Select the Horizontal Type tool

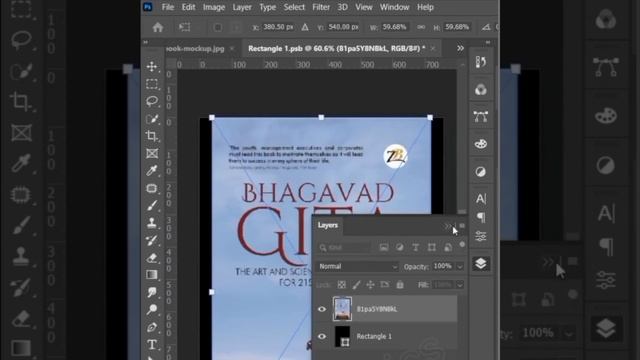coord(152,344)
